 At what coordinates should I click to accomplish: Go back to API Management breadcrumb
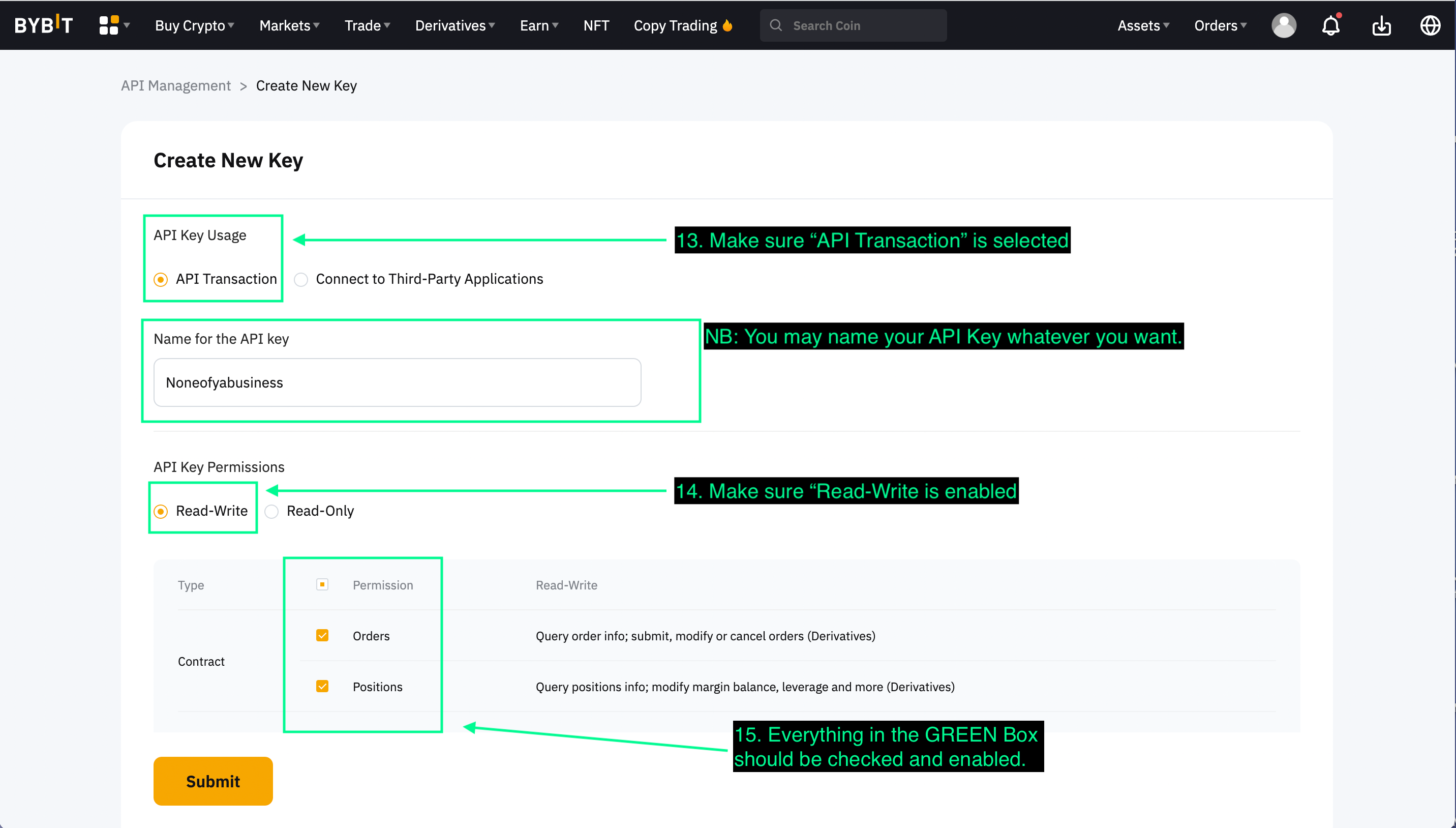point(175,86)
